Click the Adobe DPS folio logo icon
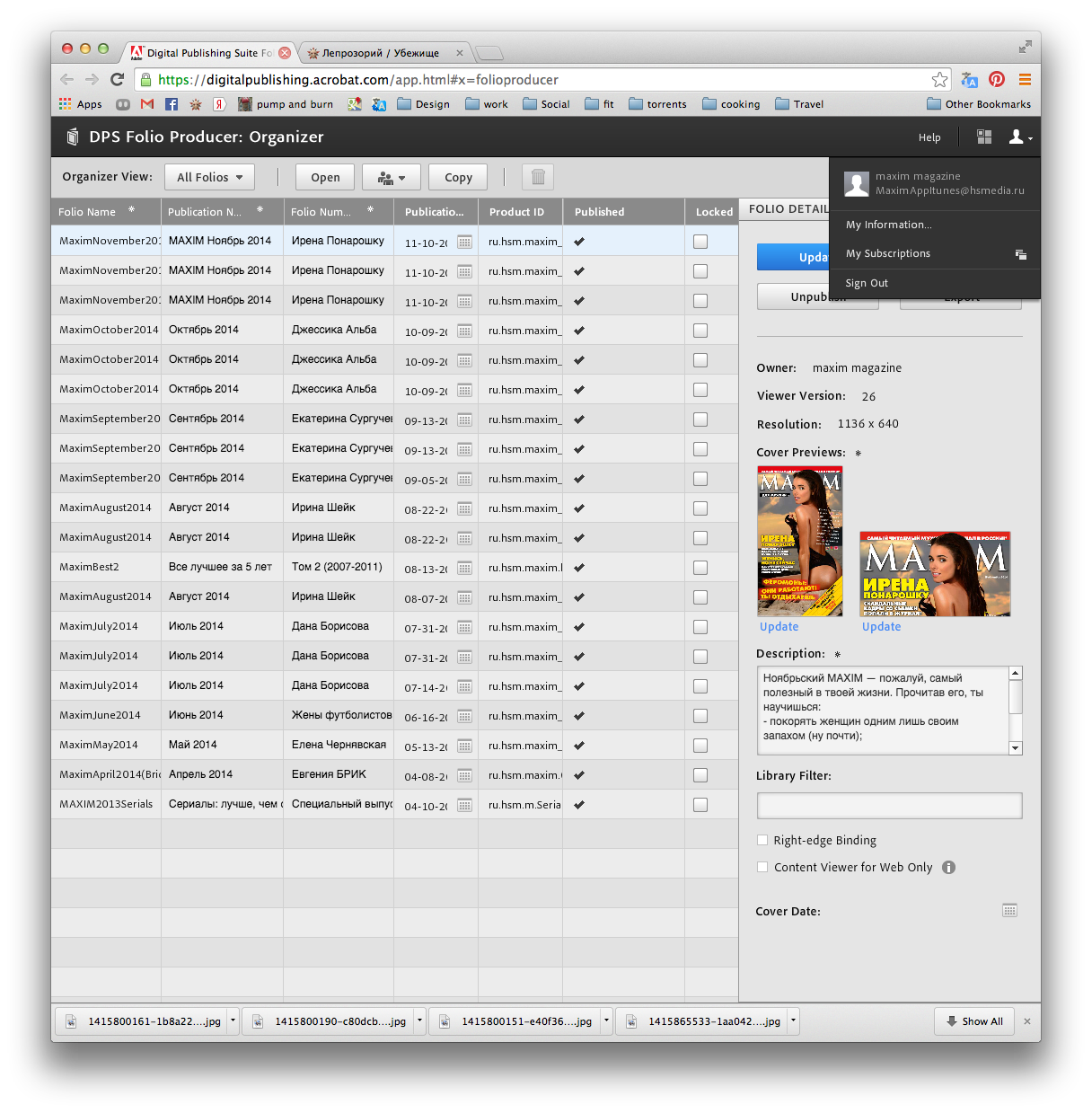Viewport: 1092px width, 1113px height. 73,137
